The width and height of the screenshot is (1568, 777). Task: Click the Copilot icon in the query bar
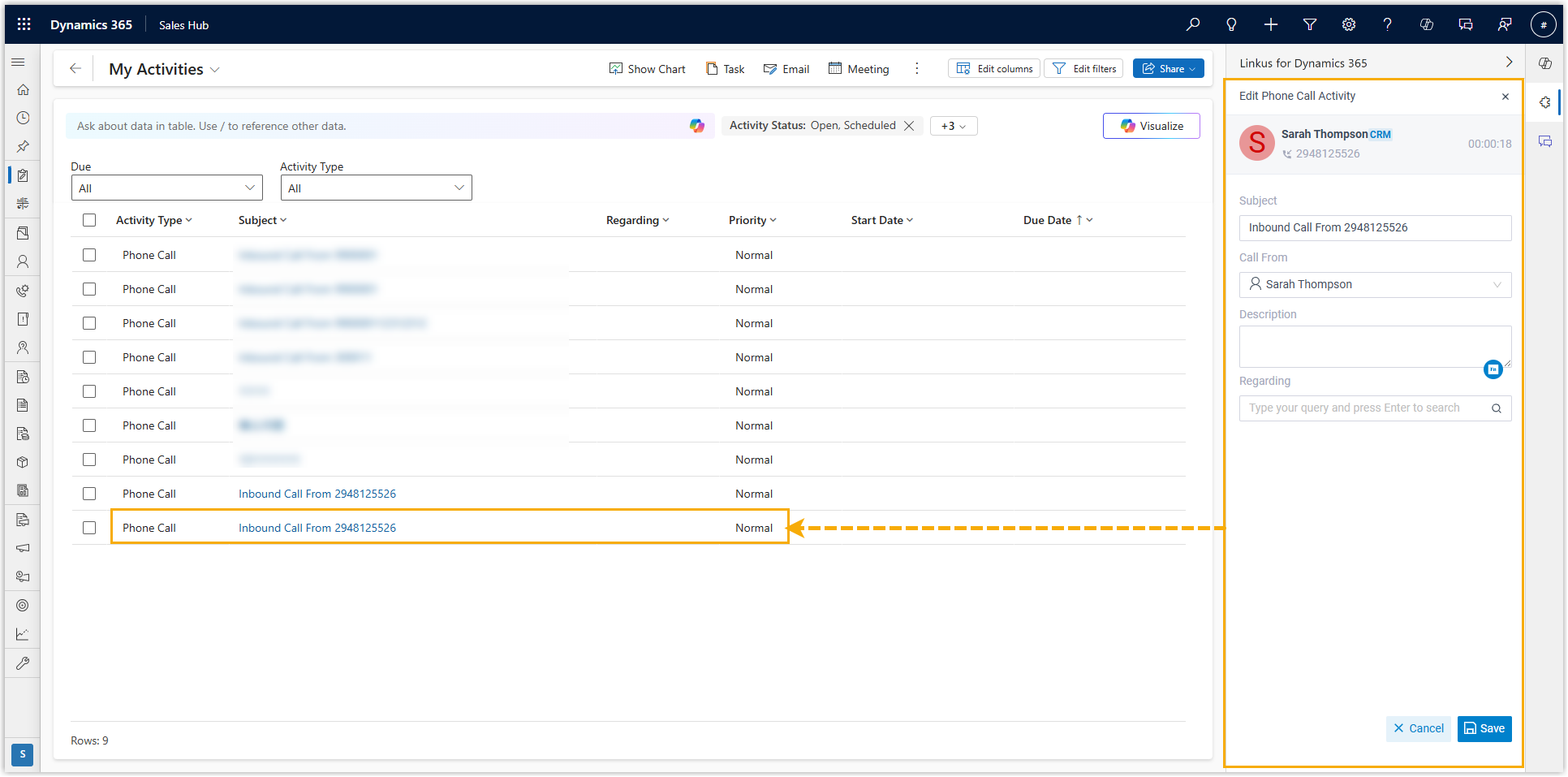point(696,126)
